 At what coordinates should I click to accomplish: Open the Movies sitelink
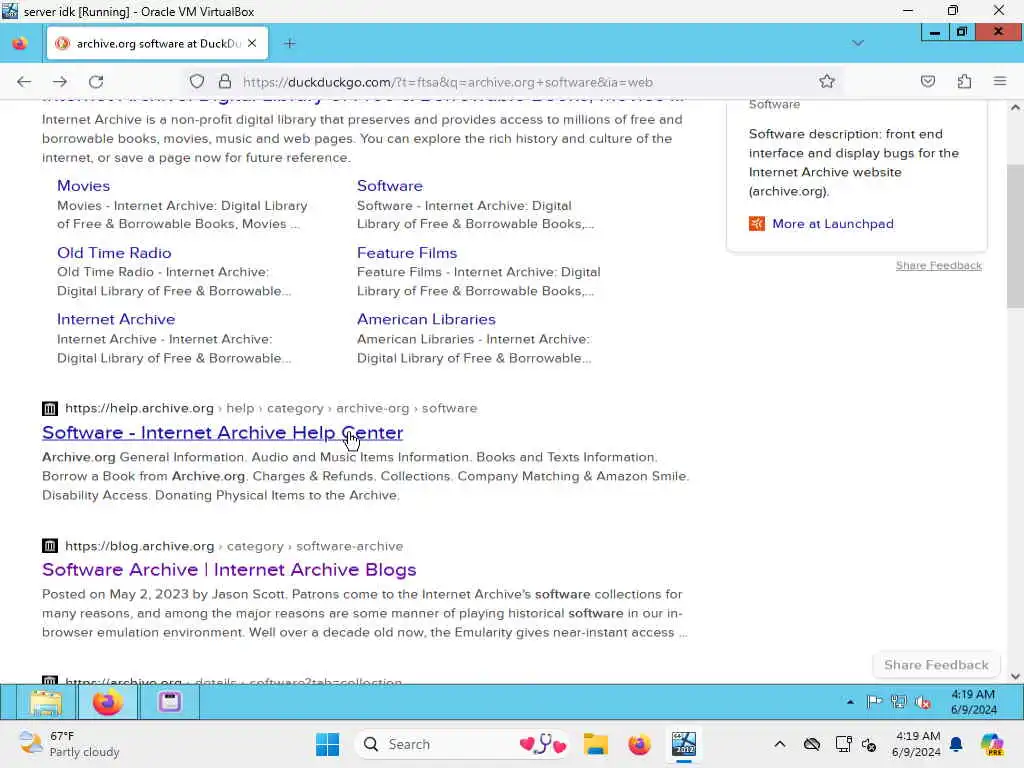[84, 185]
